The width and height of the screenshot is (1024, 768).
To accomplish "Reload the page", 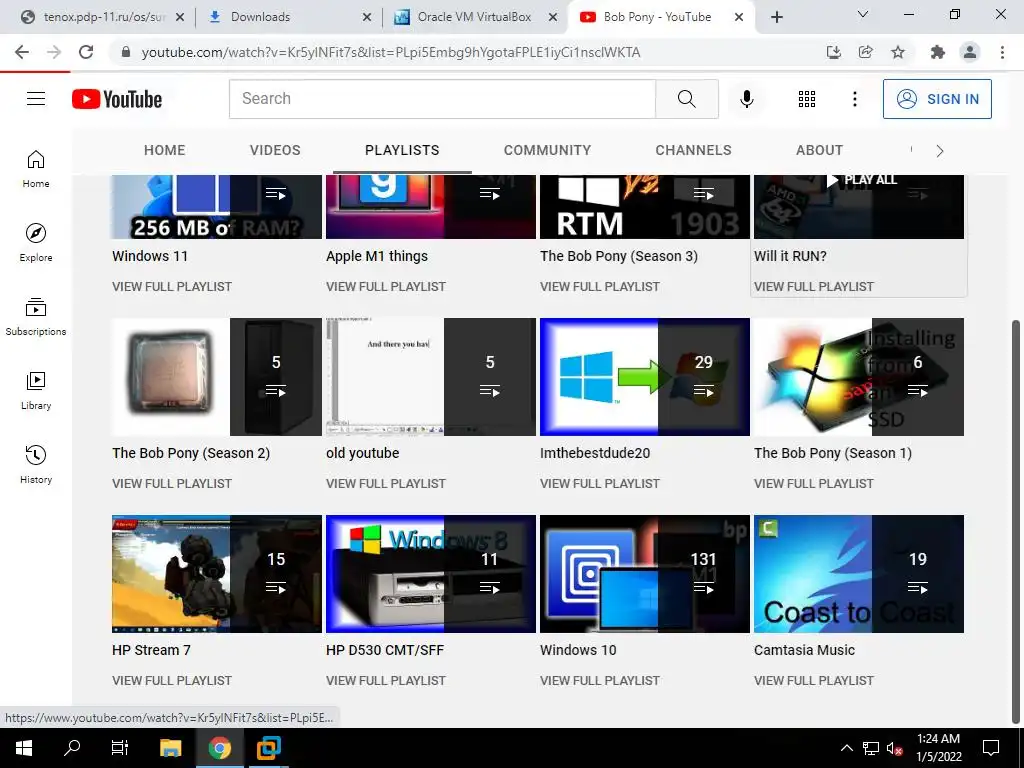I will coord(86,52).
